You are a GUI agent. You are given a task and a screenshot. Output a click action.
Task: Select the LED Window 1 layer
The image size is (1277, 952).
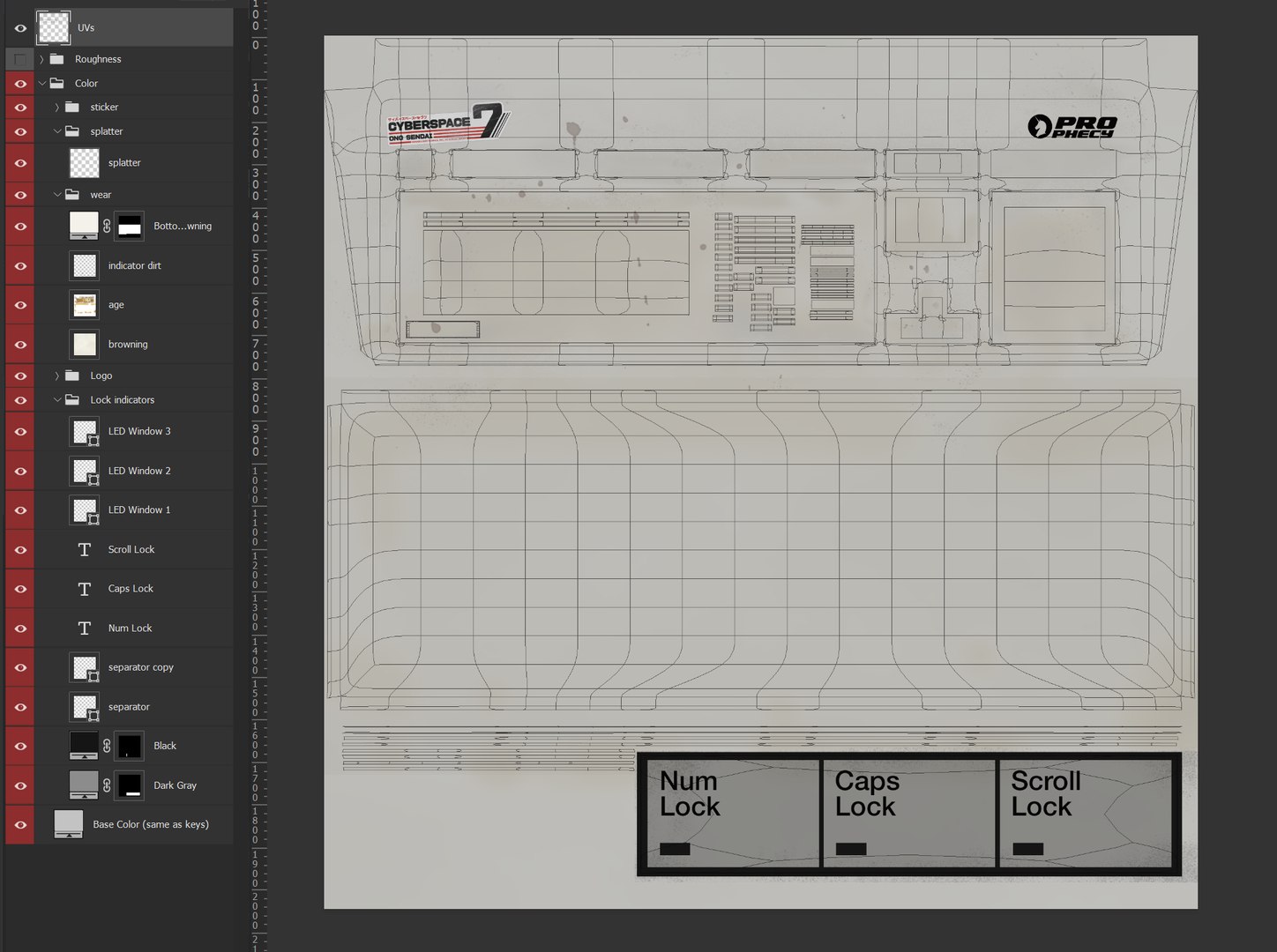pos(133,510)
